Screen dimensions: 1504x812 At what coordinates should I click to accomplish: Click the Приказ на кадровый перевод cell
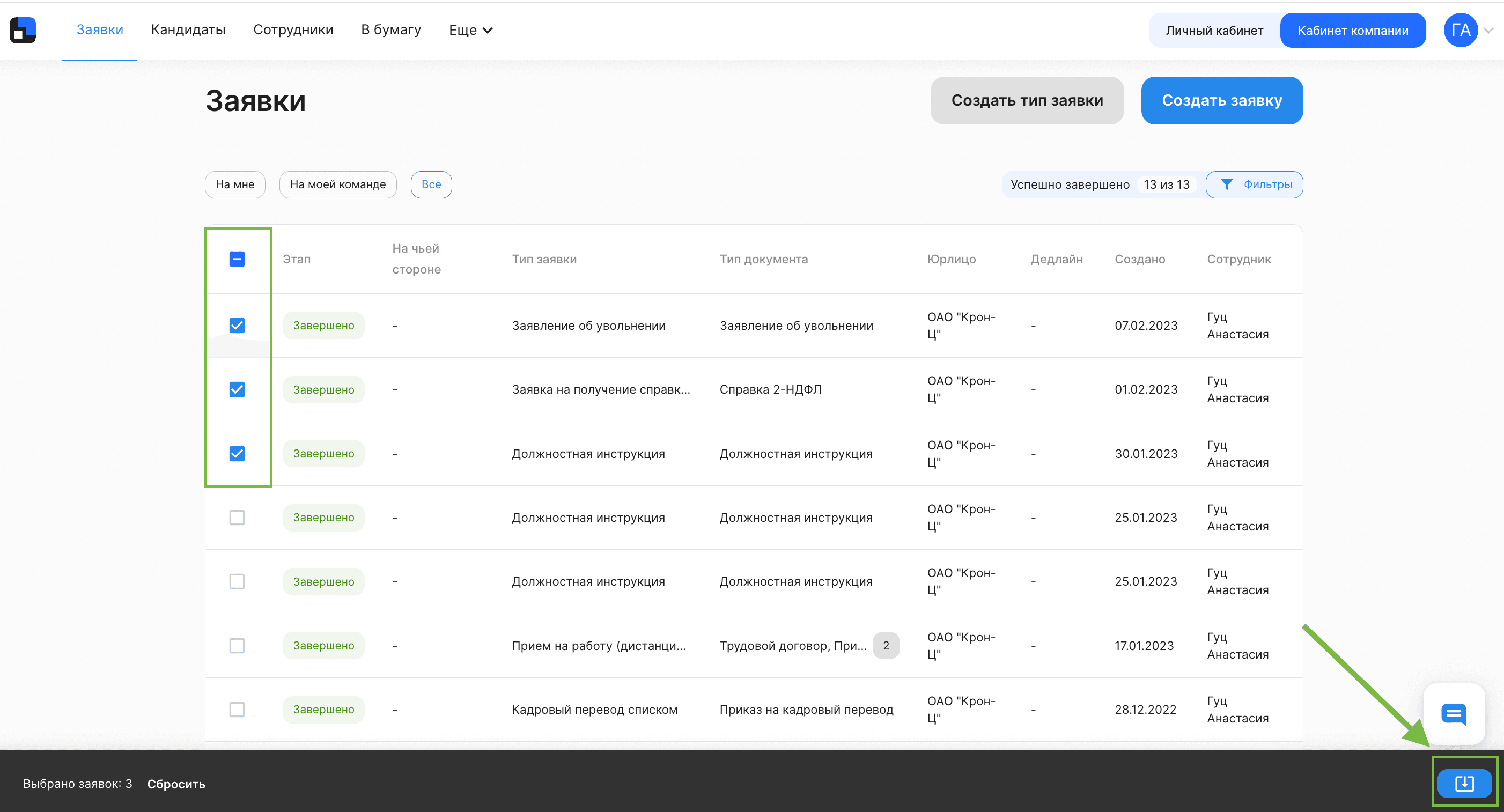806,710
